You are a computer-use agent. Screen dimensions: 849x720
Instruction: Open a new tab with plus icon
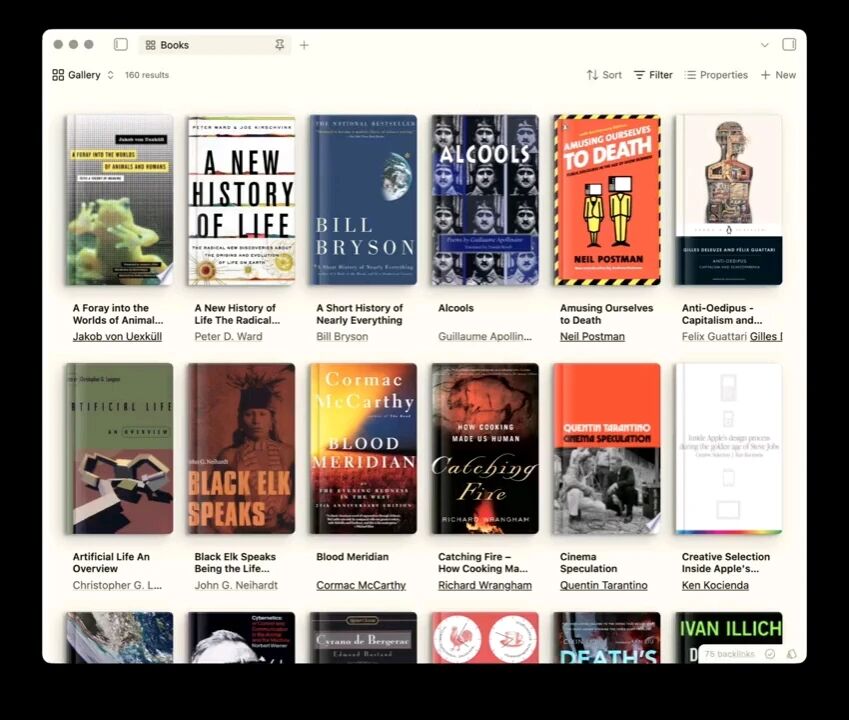point(304,45)
